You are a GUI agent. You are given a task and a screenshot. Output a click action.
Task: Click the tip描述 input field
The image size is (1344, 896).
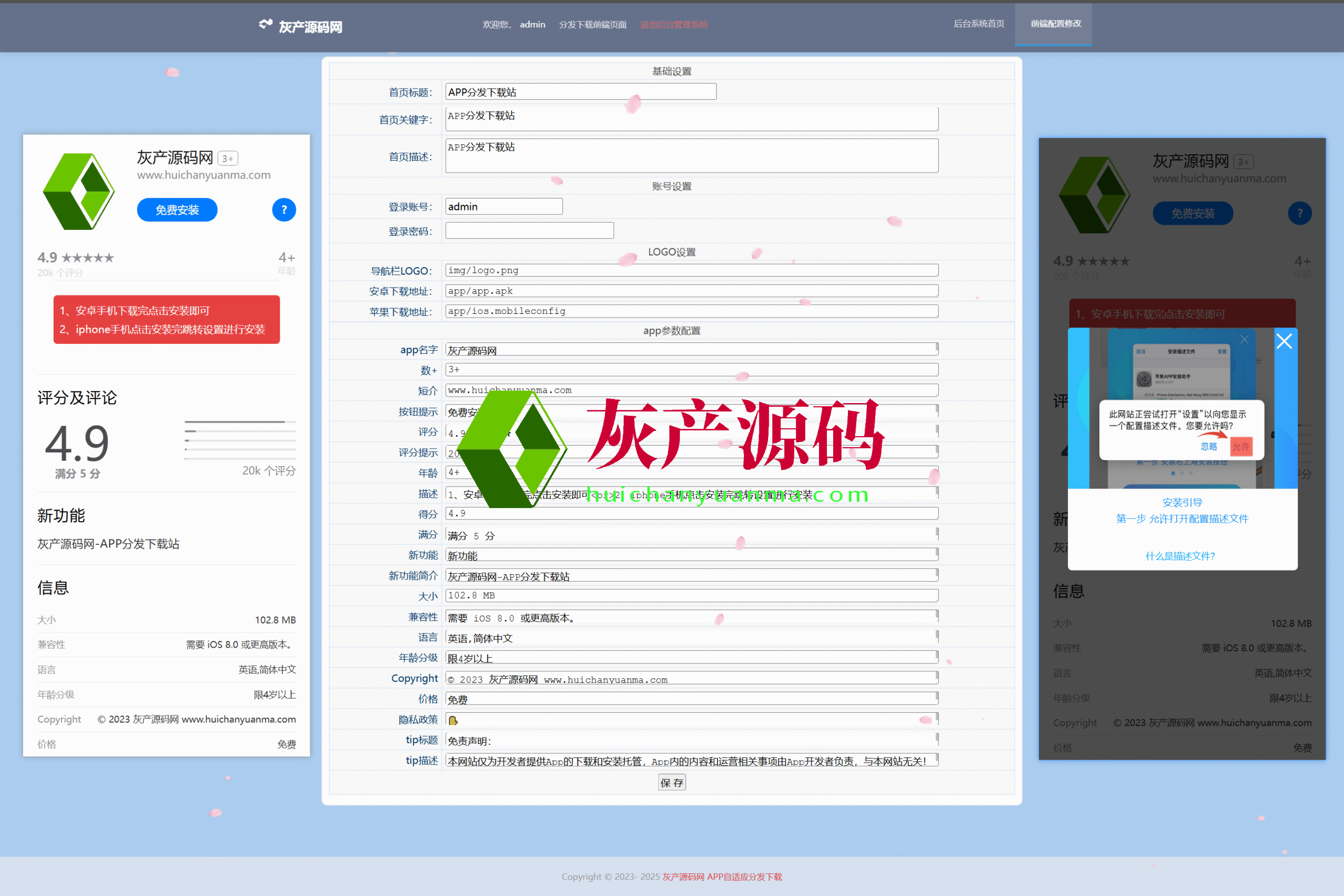[691, 761]
